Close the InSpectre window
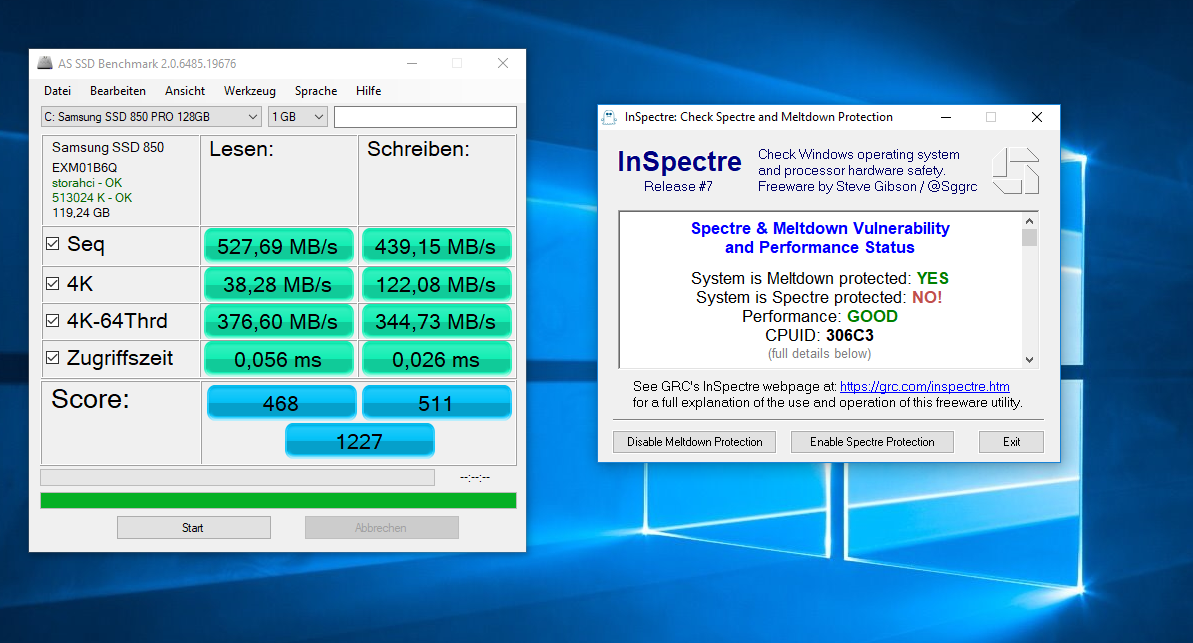This screenshot has height=643, width=1193. click(x=1037, y=117)
